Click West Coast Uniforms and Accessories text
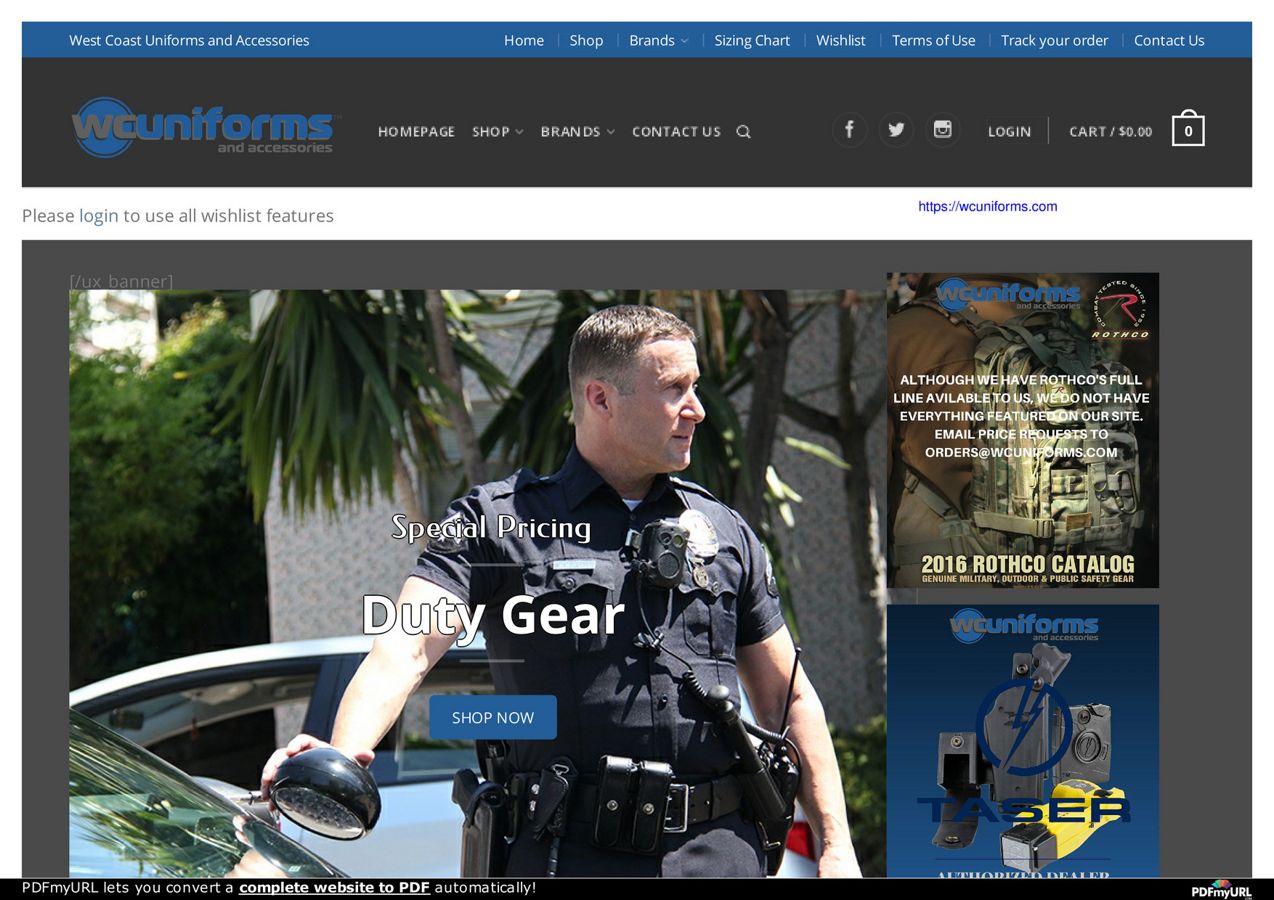 189,40
